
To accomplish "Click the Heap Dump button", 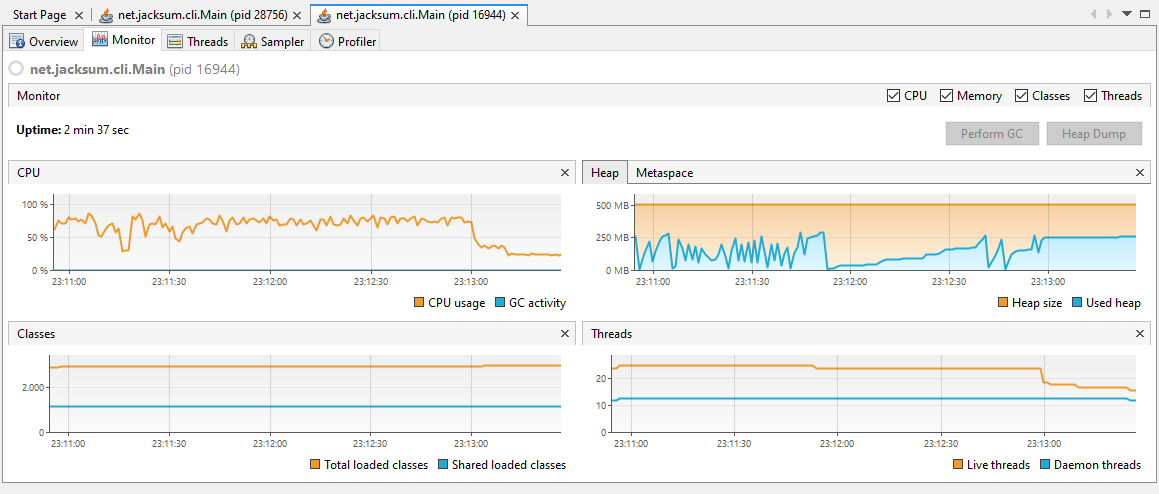I will pos(1094,134).
